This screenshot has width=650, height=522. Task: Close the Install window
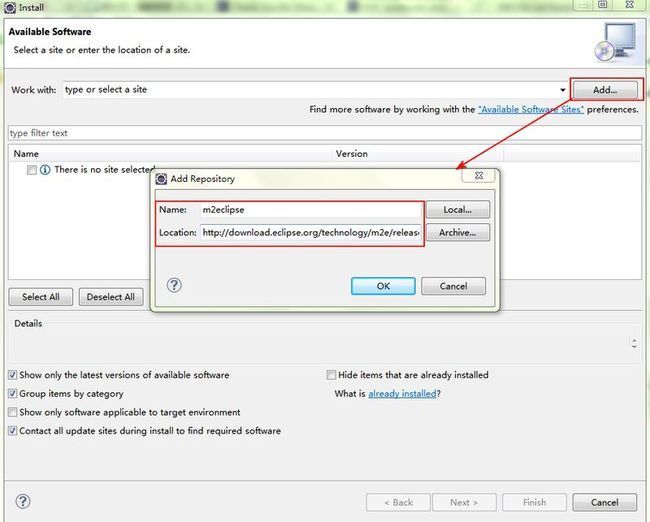[x=629, y=5]
